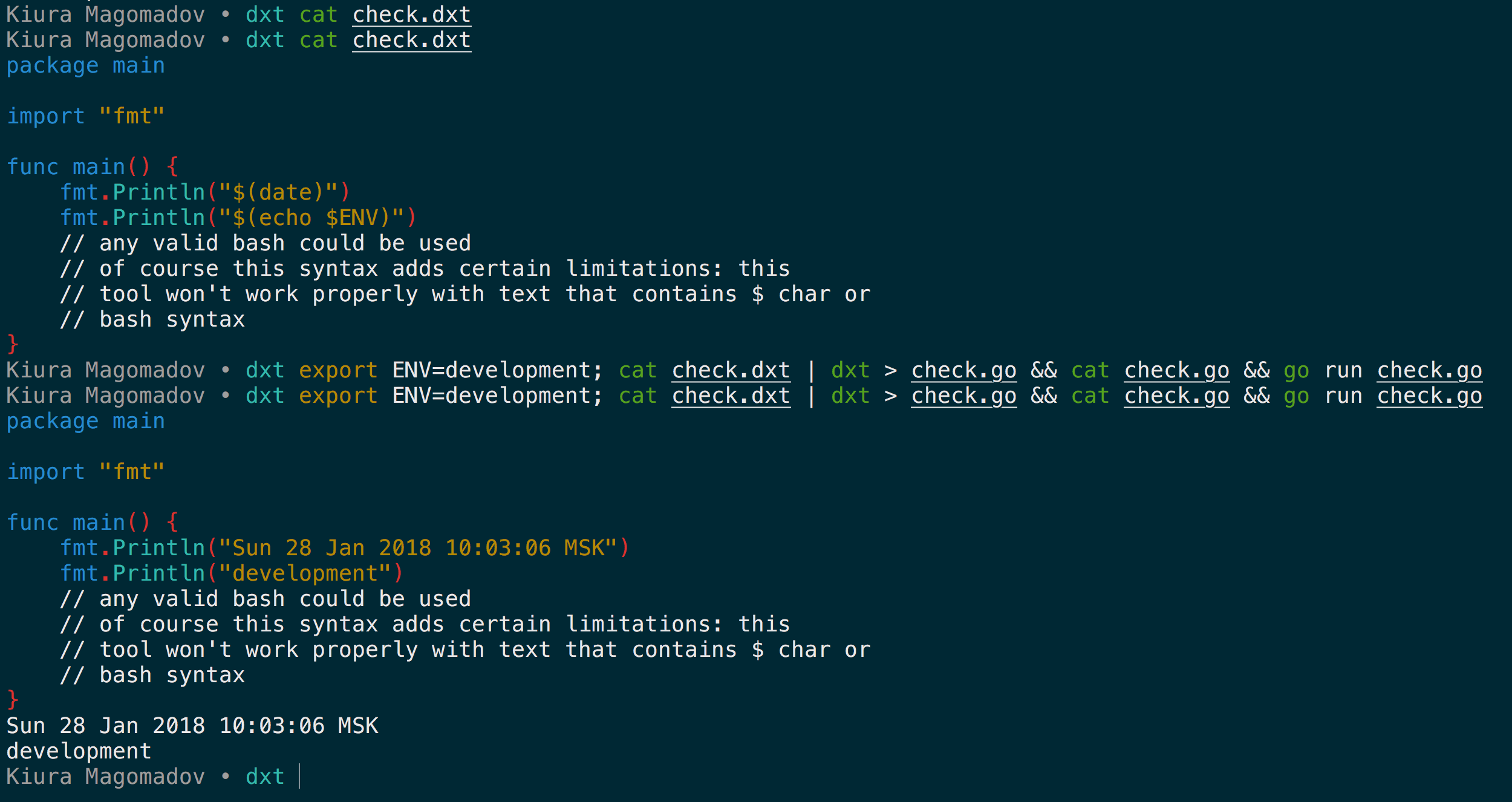
Task: Click the output line 'Sun 28 Jan 2018'
Action: [192, 726]
